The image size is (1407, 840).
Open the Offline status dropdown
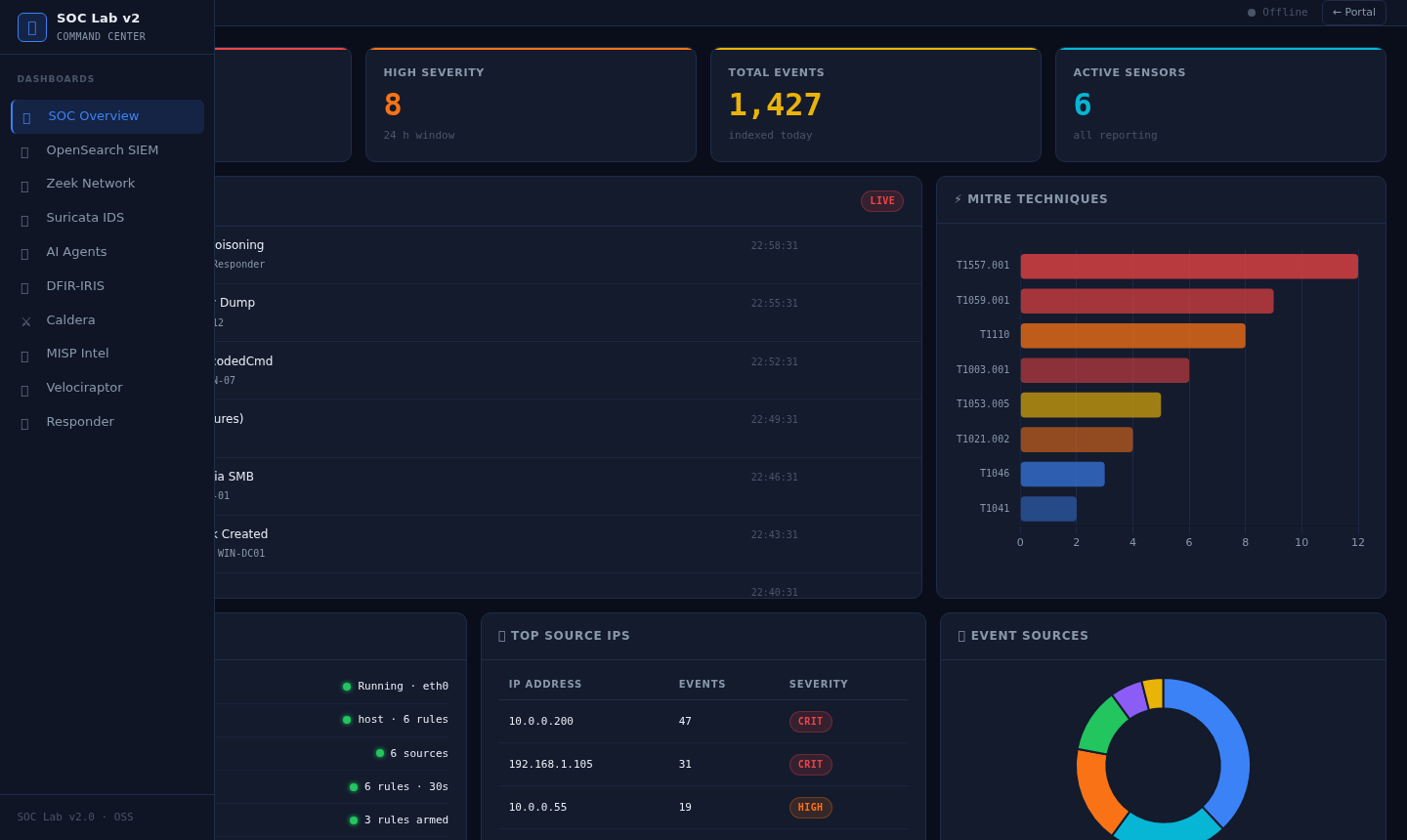click(x=1277, y=12)
